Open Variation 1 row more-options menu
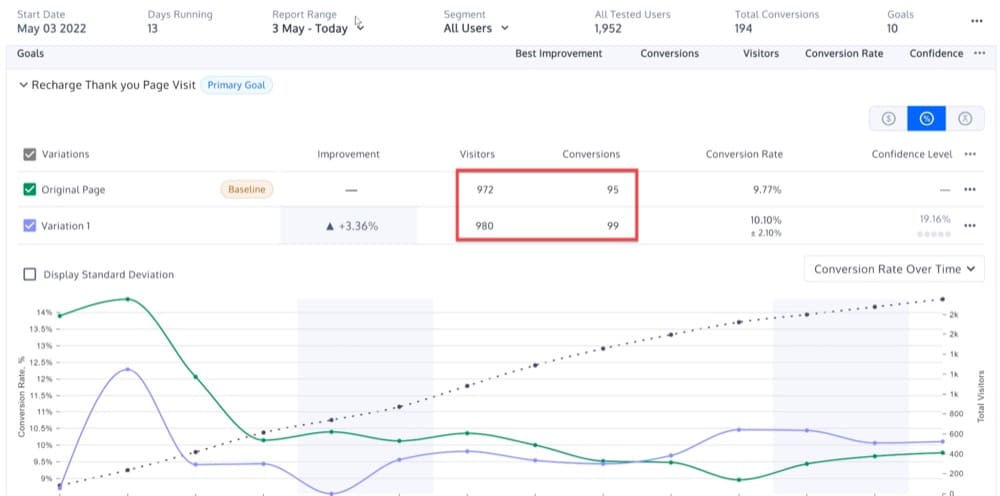 (x=969, y=226)
